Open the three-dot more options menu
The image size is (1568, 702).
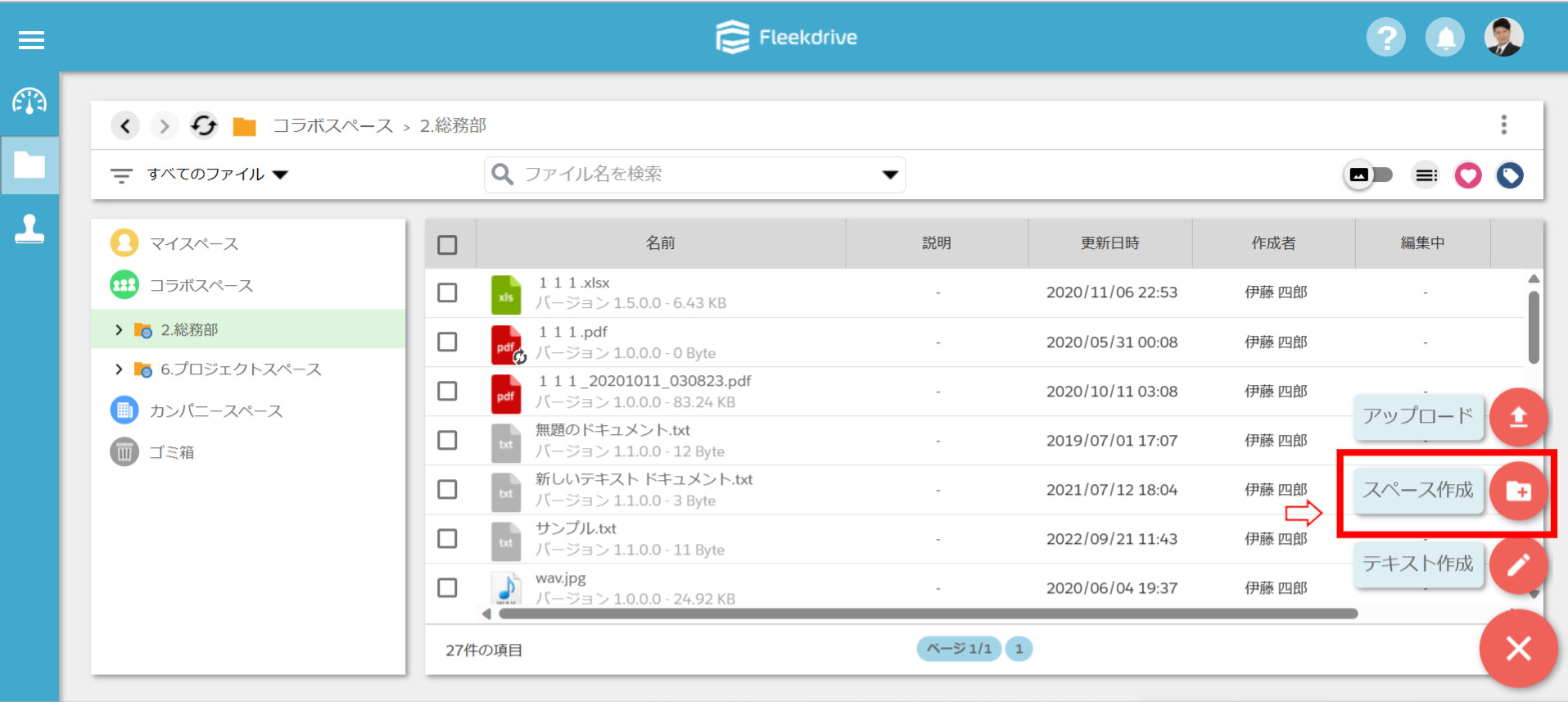click(1503, 125)
